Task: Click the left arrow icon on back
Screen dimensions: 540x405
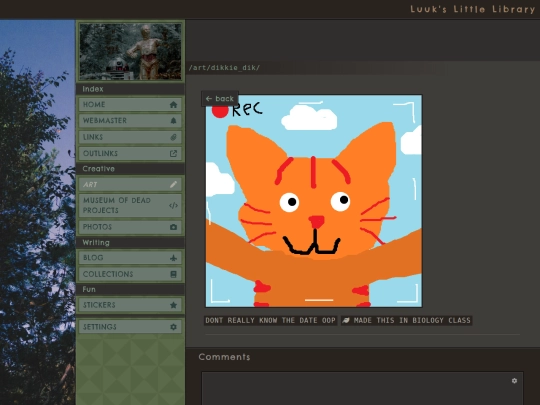Action: tap(208, 99)
